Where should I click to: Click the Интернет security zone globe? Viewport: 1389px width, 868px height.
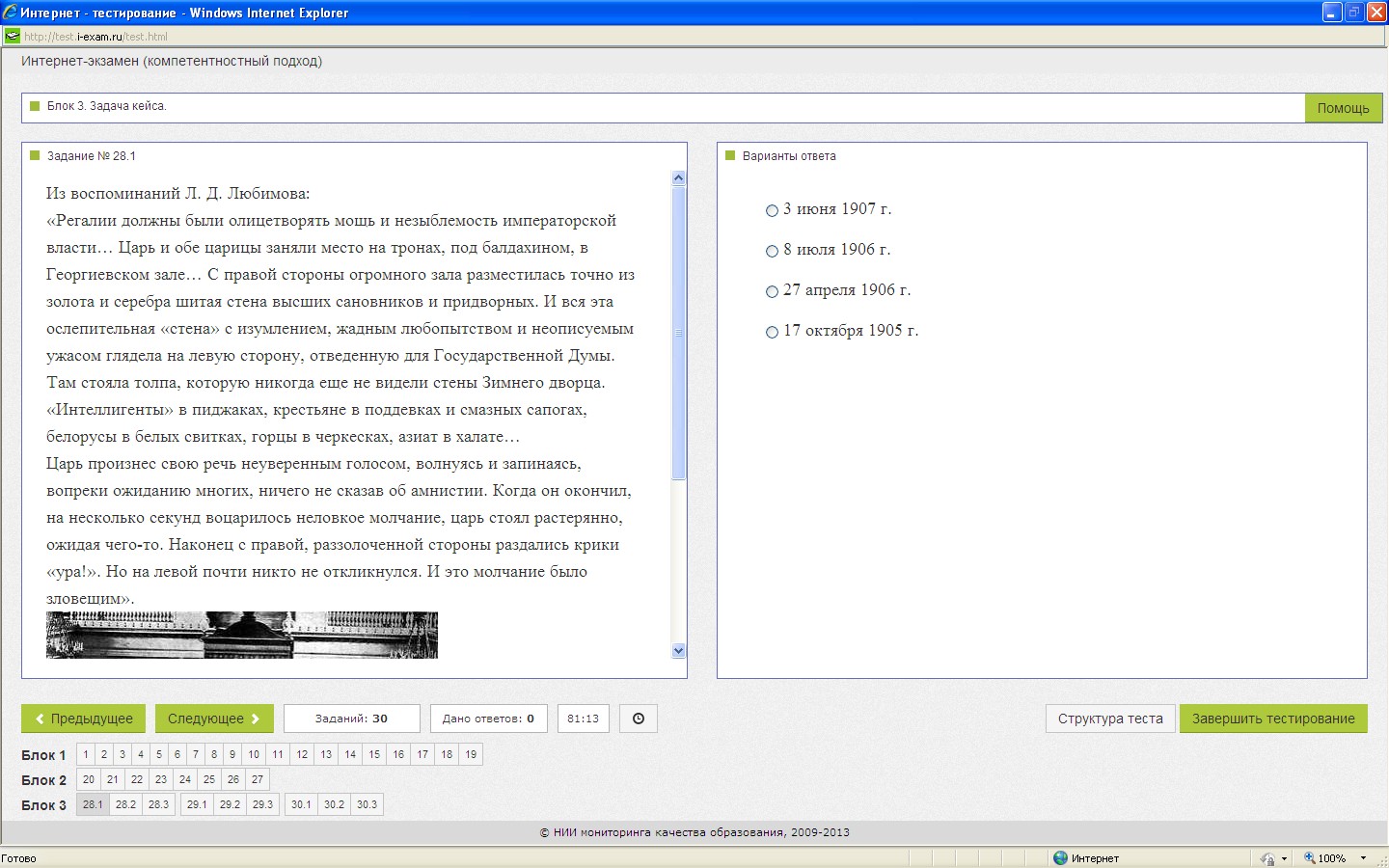click(1061, 857)
